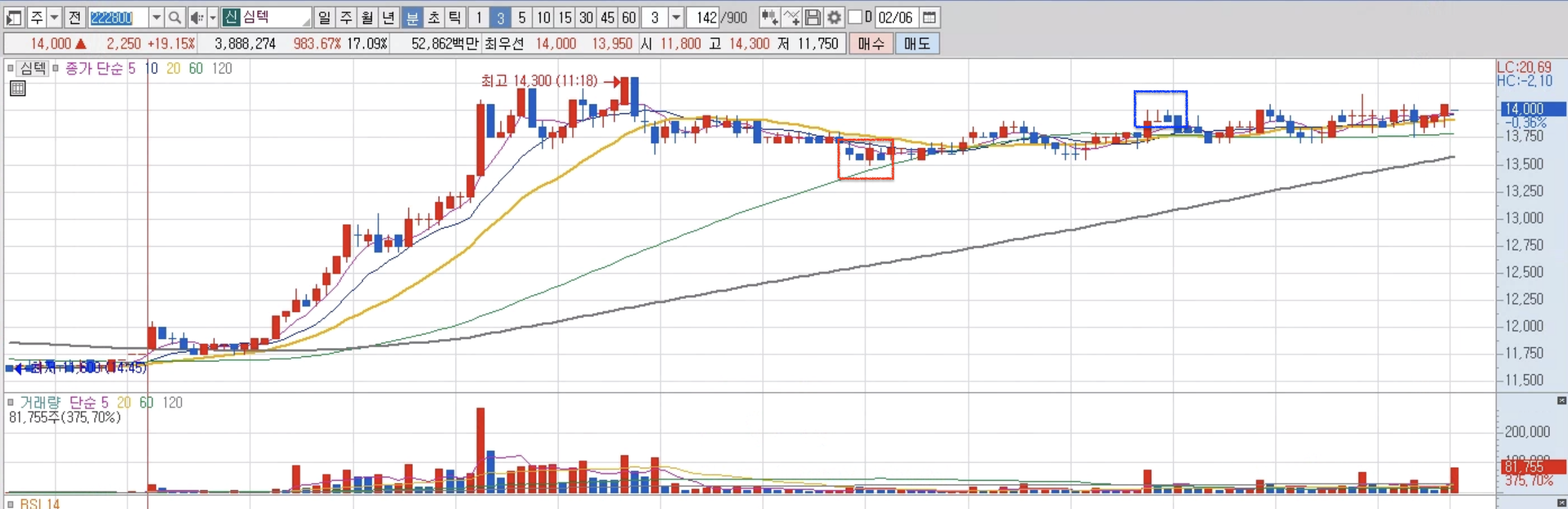Click the add indicator line icon
This screenshot has height=509, width=1568.
[x=792, y=17]
